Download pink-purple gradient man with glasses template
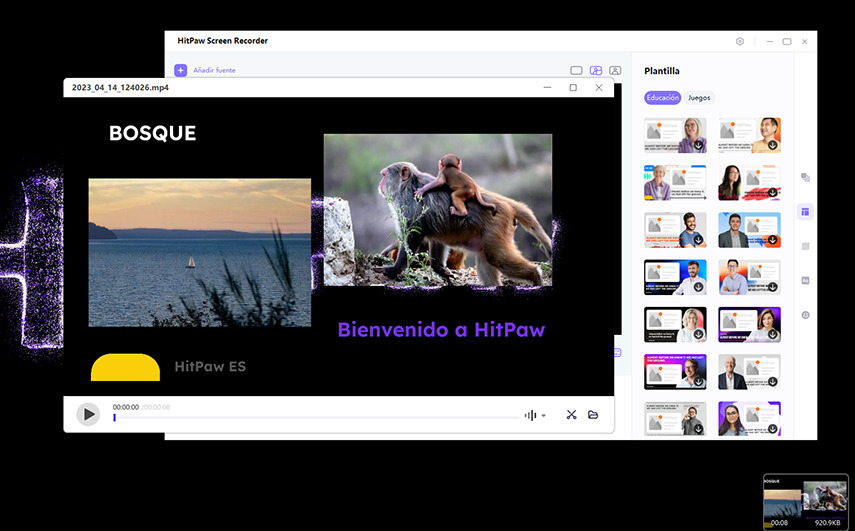This screenshot has width=855, height=531. coord(699,382)
